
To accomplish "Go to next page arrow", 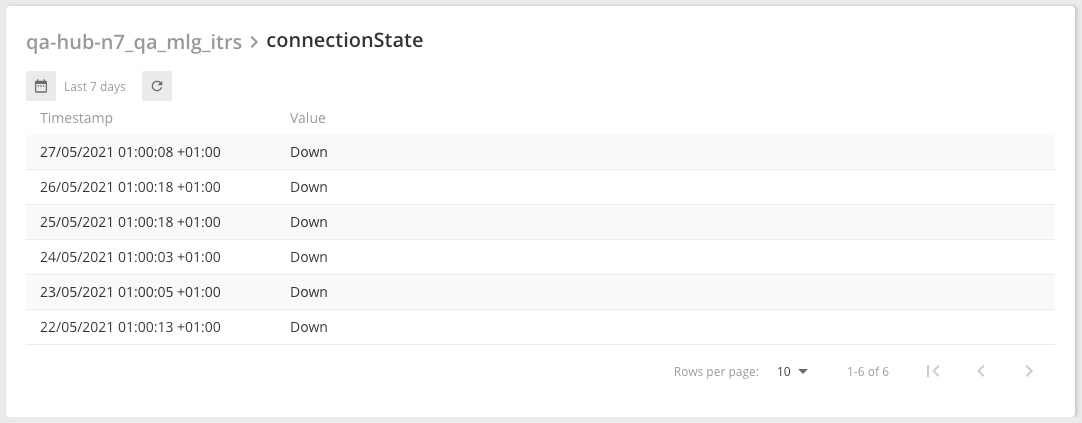I will point(1029,371).
